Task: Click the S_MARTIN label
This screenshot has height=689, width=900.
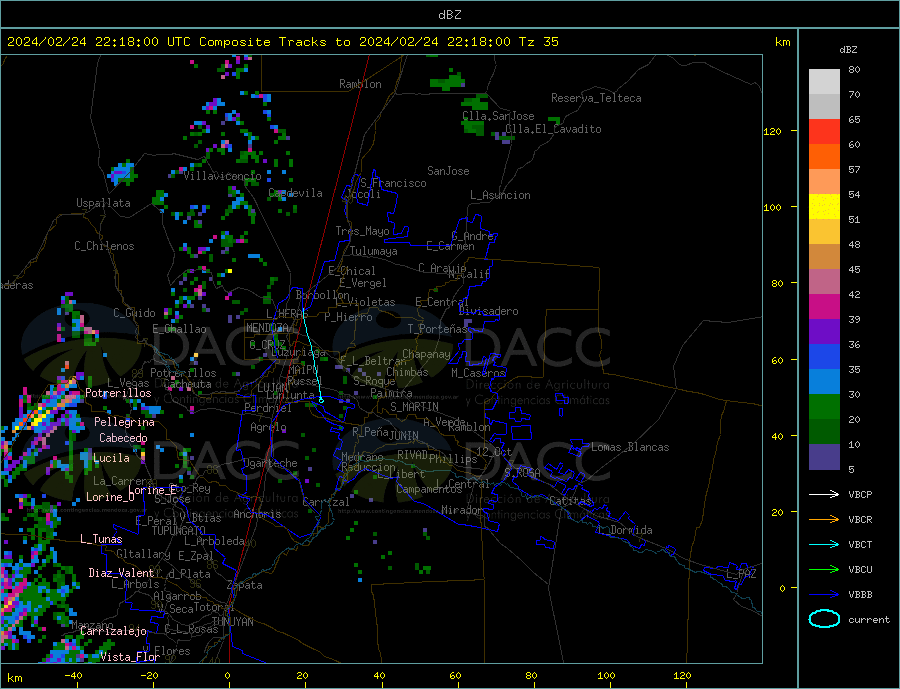Action: 414,407
